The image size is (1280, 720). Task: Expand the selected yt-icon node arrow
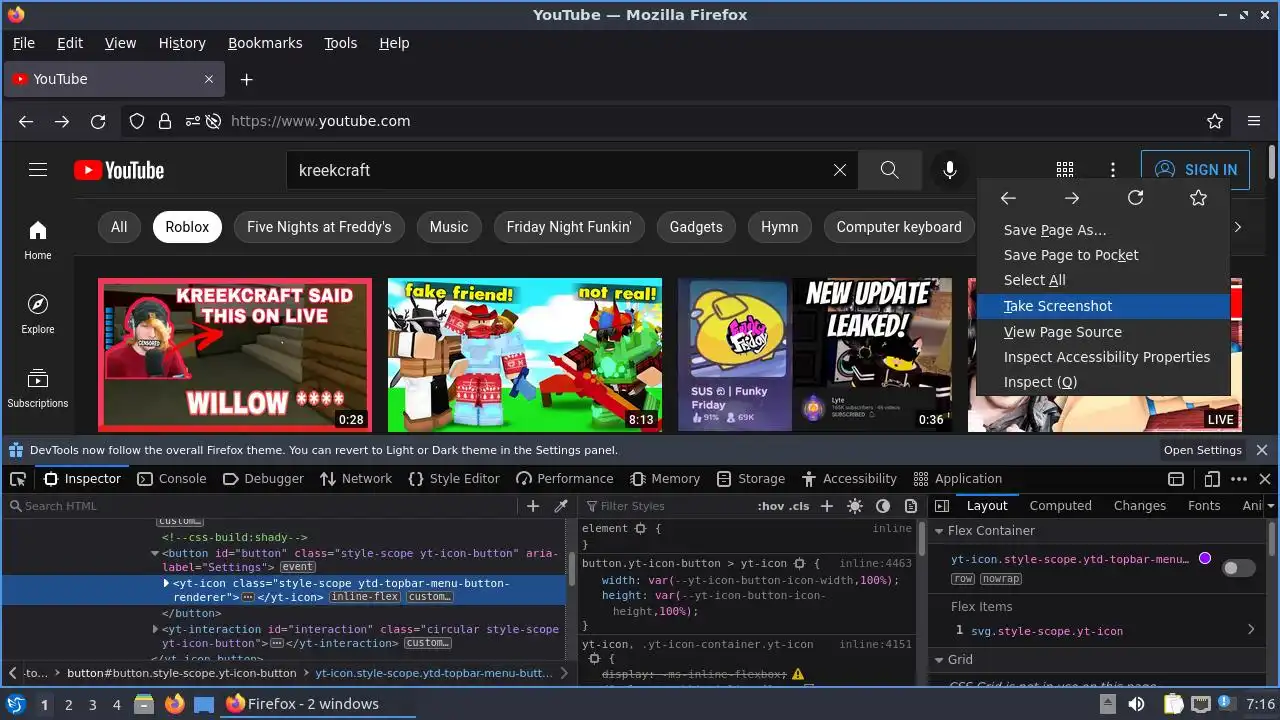click(167, 583)
